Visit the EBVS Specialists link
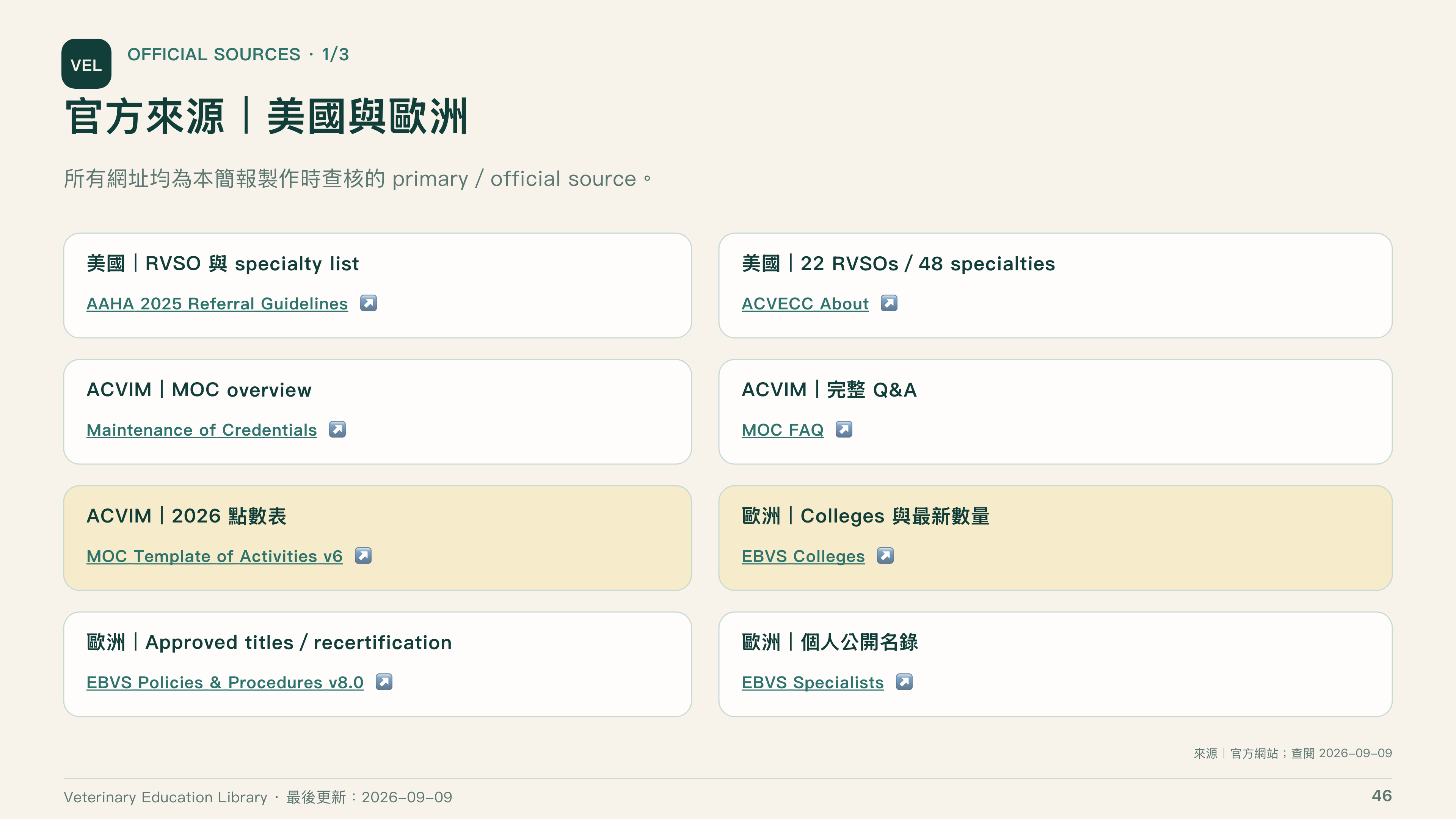This screenshot has height=819, width=1456. pos(813,682)
